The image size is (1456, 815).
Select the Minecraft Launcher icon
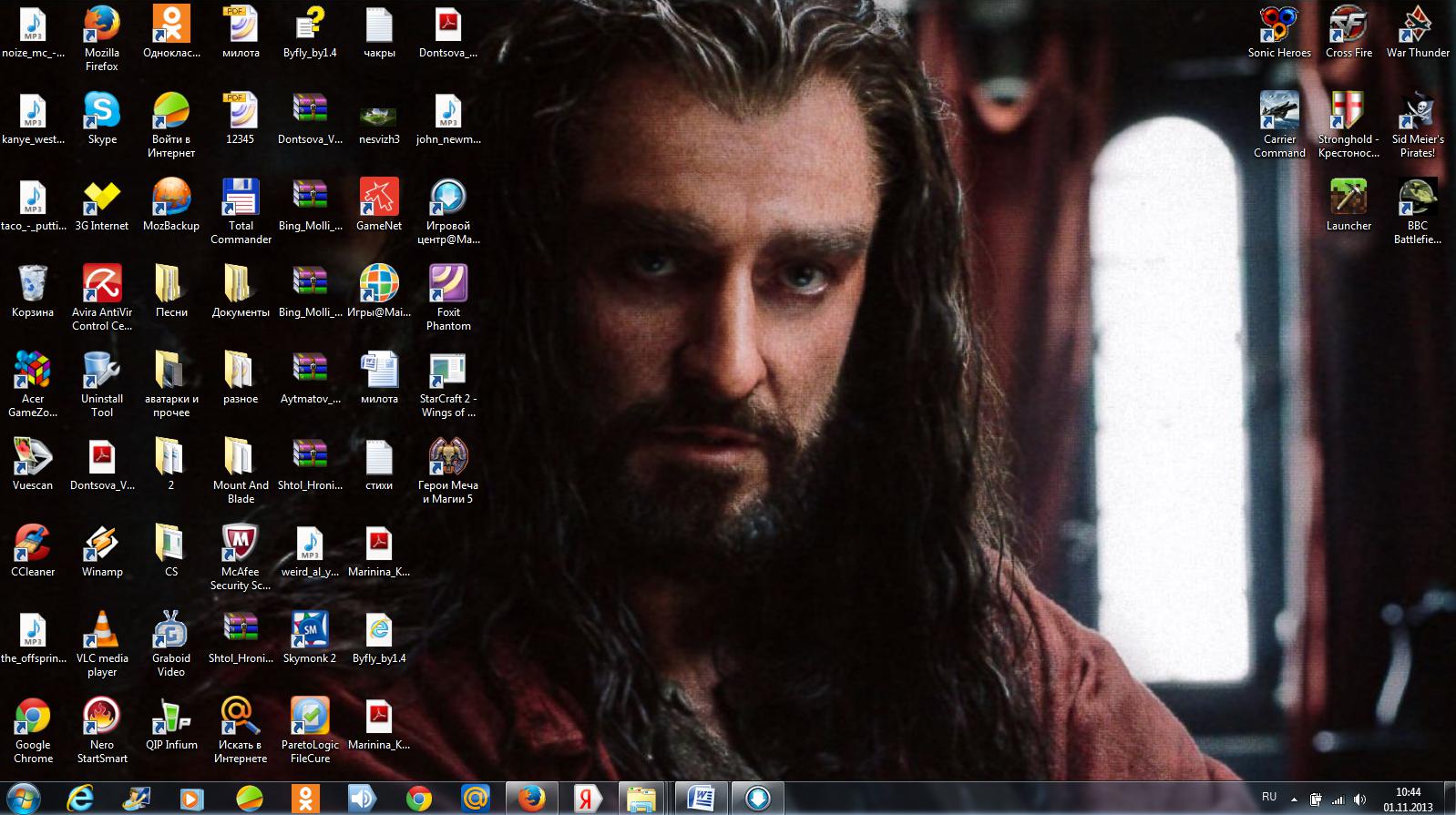[1348, 205]
